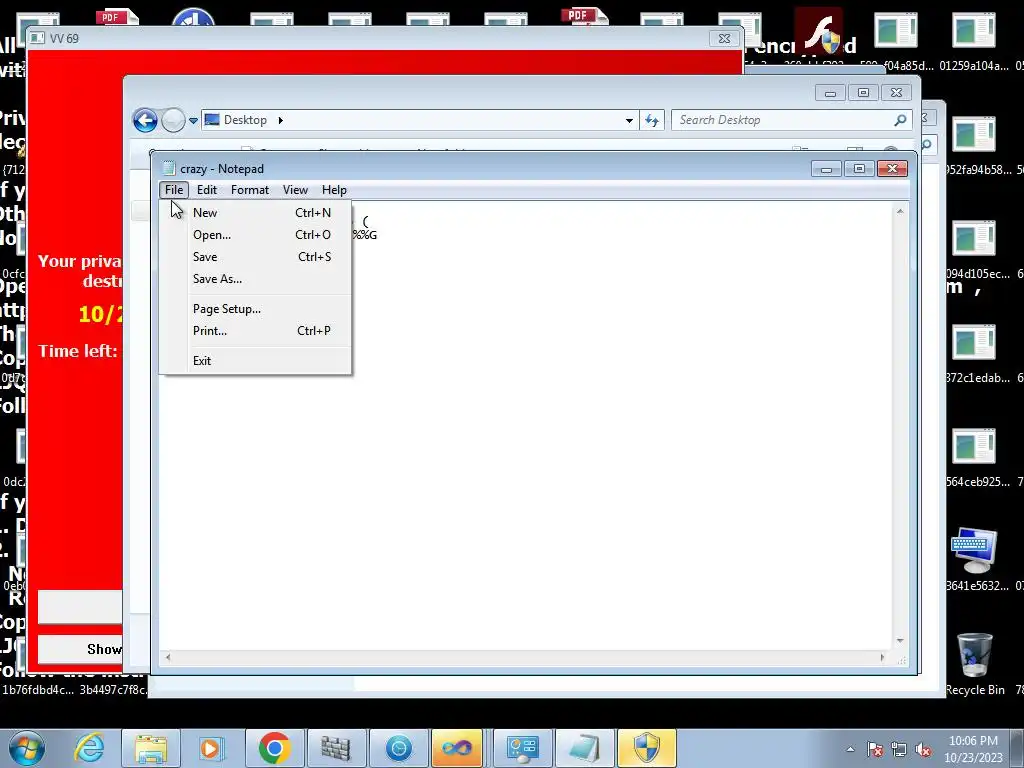Expand the Desktop breadcrumb arrow in Explorer
Viewport: 1024px width, 768px height.
(x=281, y=120)
